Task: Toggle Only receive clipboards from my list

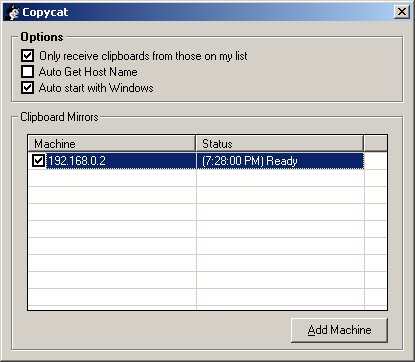Action: [x=27, y=55]
